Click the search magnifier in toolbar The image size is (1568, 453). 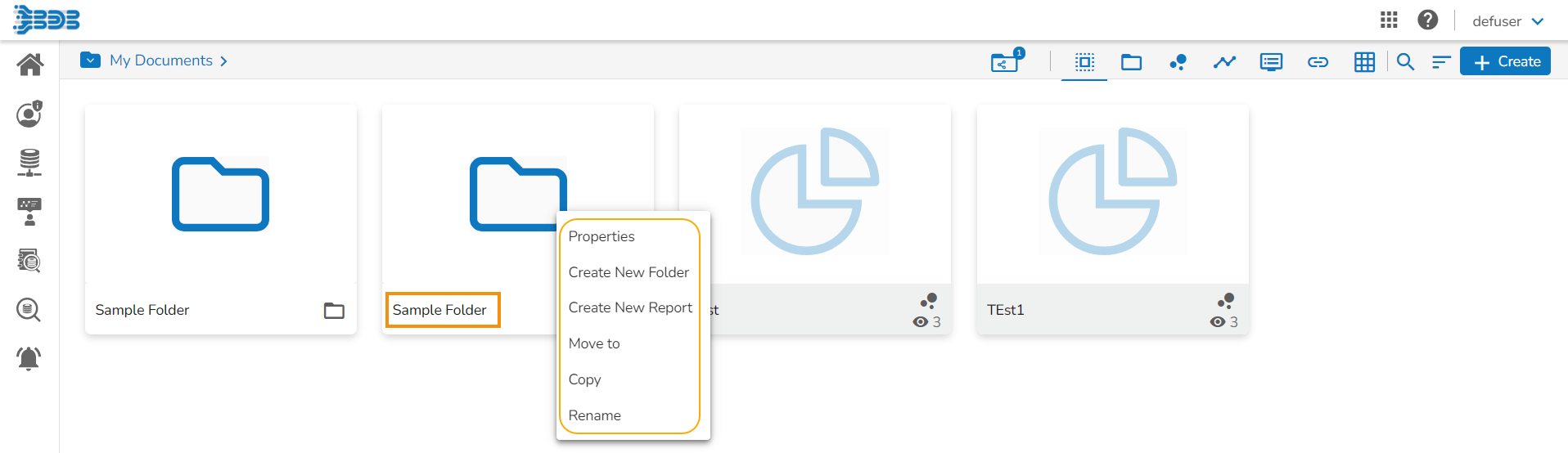tap(1405, 62)
